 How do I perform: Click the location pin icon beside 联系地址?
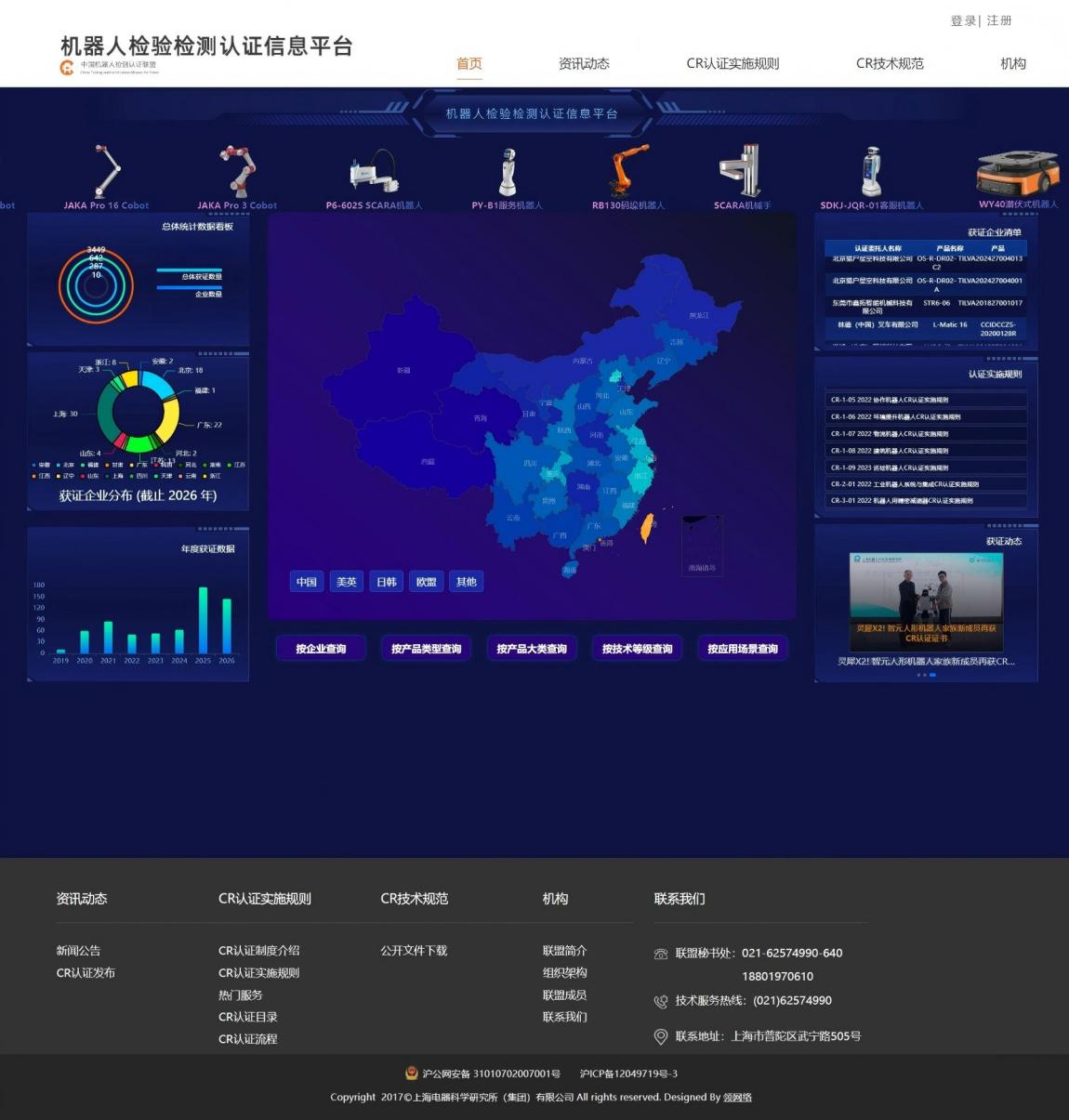pyautogui.click(x=661, y=1036)
